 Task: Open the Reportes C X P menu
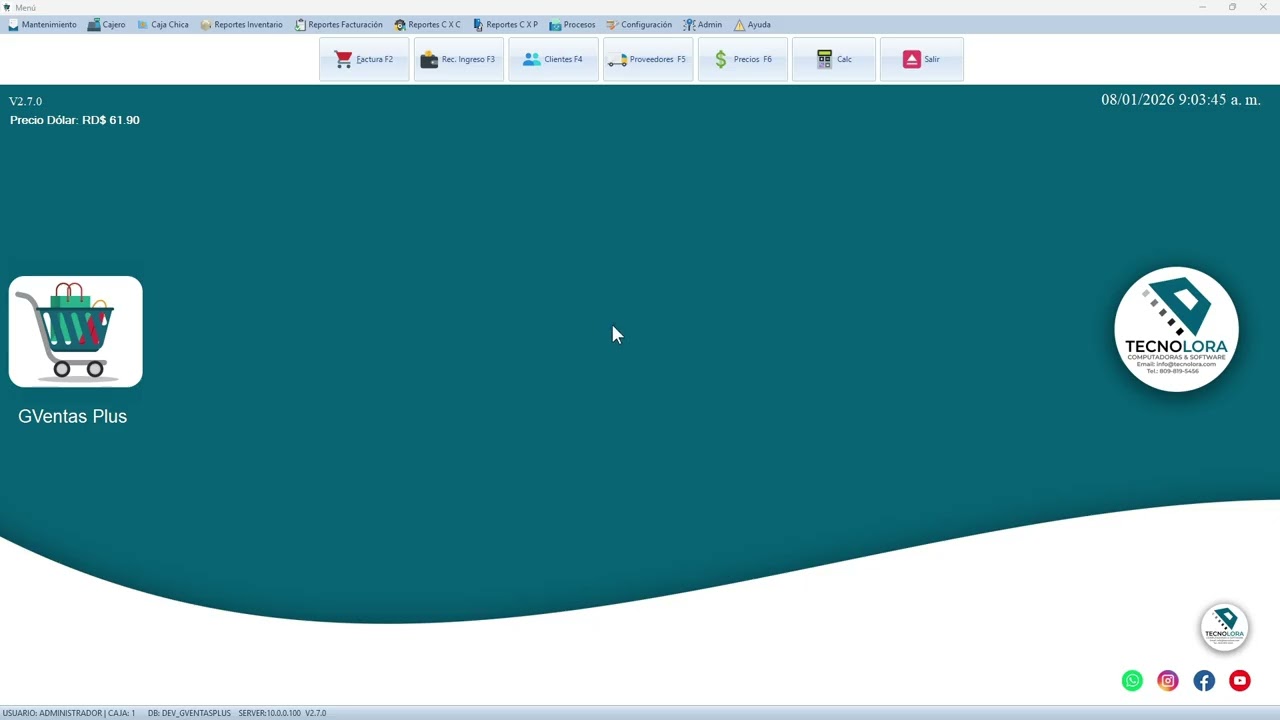(x=505, y=25)
